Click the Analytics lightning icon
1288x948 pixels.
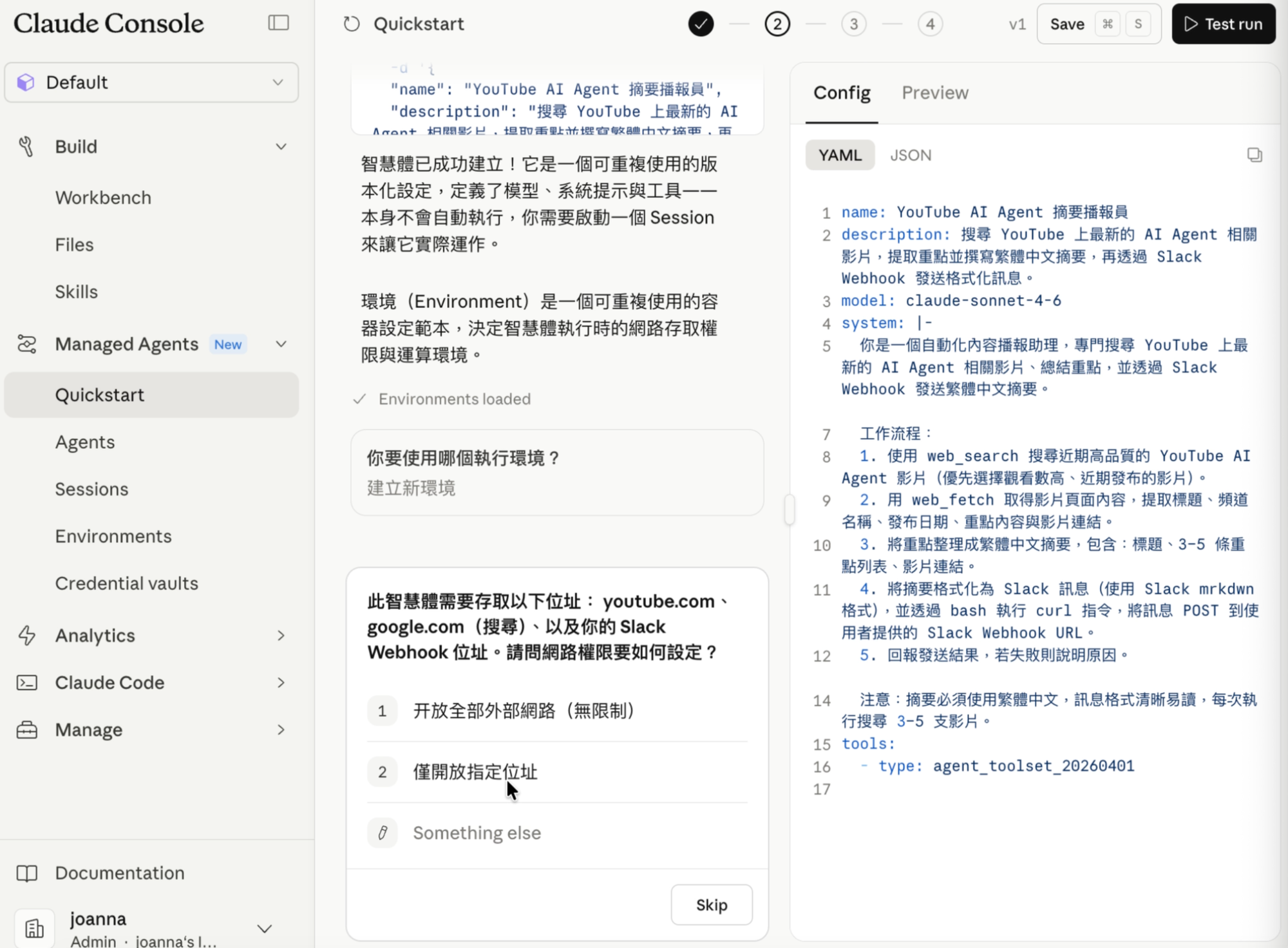(26, 636)
